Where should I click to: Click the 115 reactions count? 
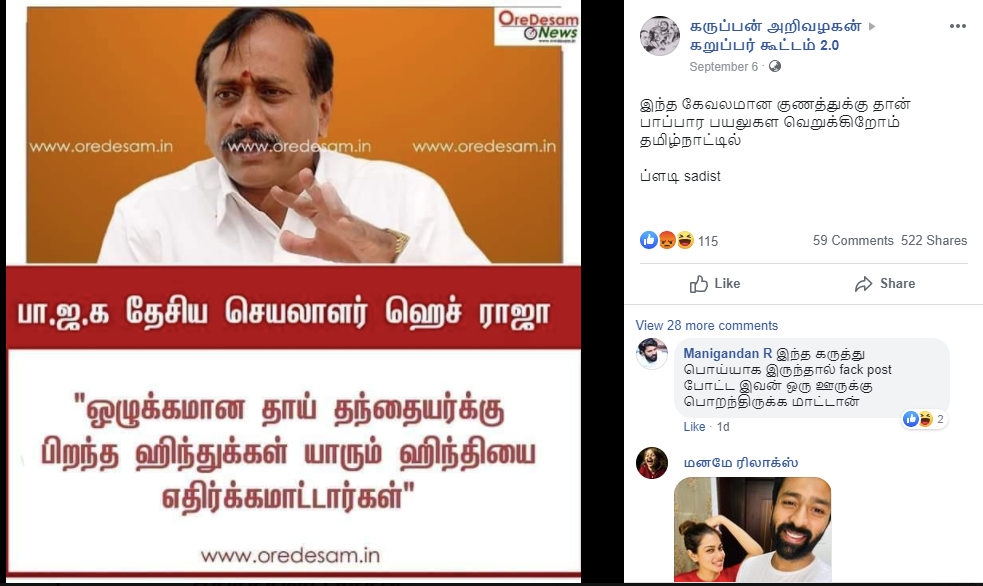coord(708,241)
